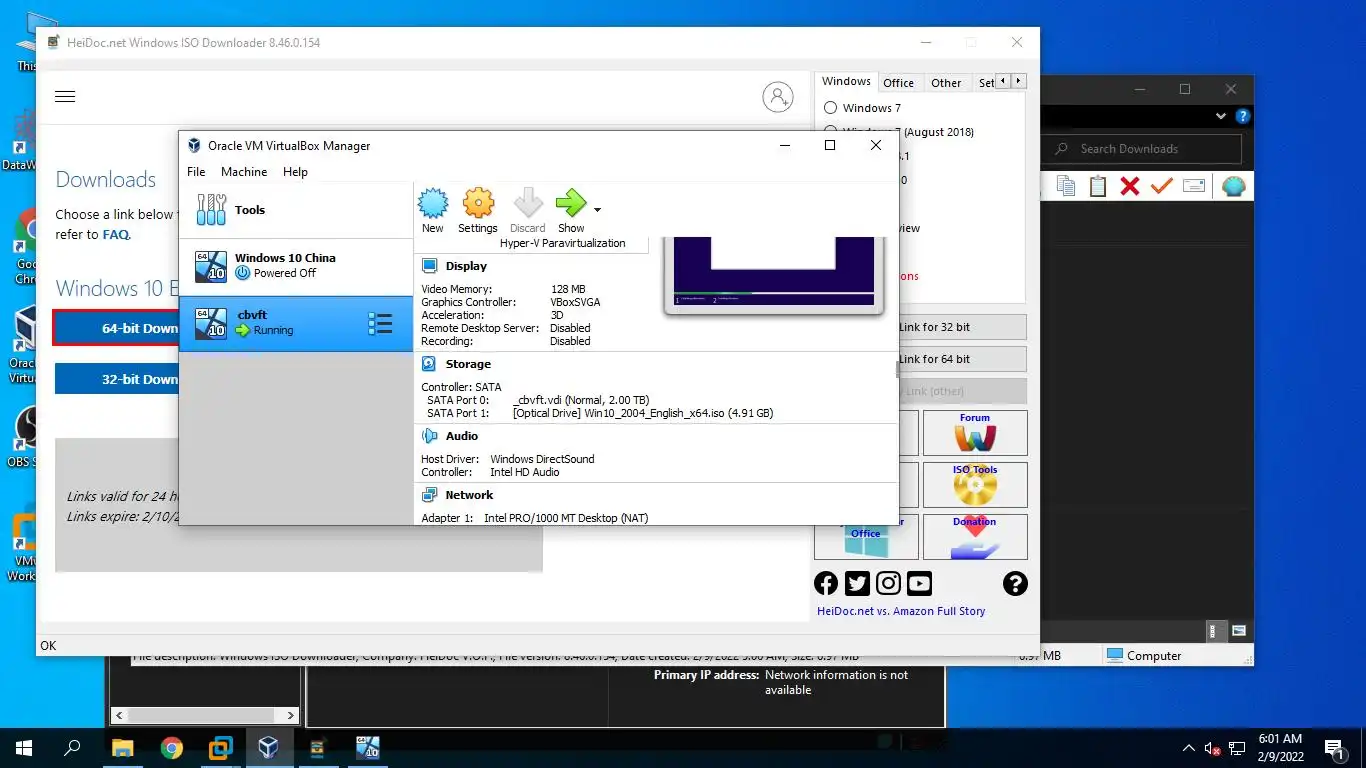Click the Storage section header
The image size is (1366, 768).
click(x=468, y=364)
